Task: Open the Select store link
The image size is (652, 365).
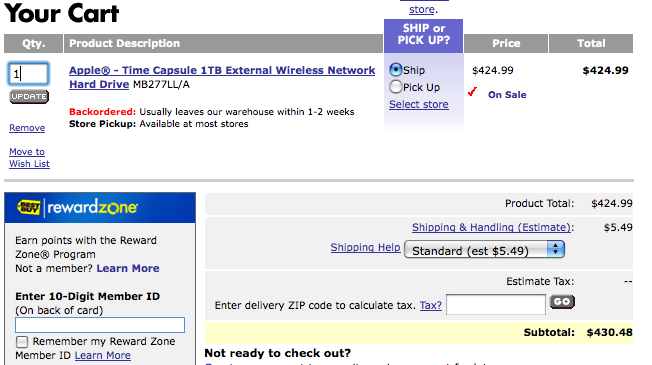Action: click(419, 104)
